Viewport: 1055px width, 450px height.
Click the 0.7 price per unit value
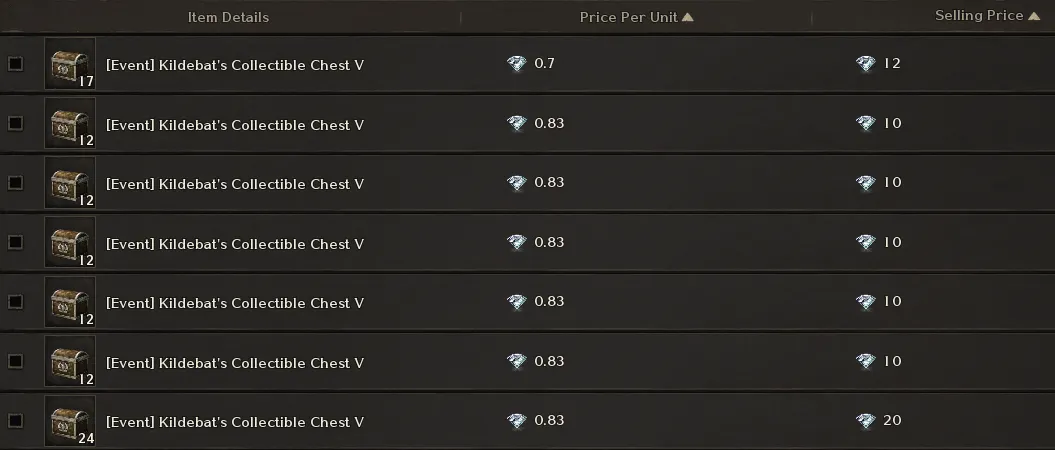(545, 64)
